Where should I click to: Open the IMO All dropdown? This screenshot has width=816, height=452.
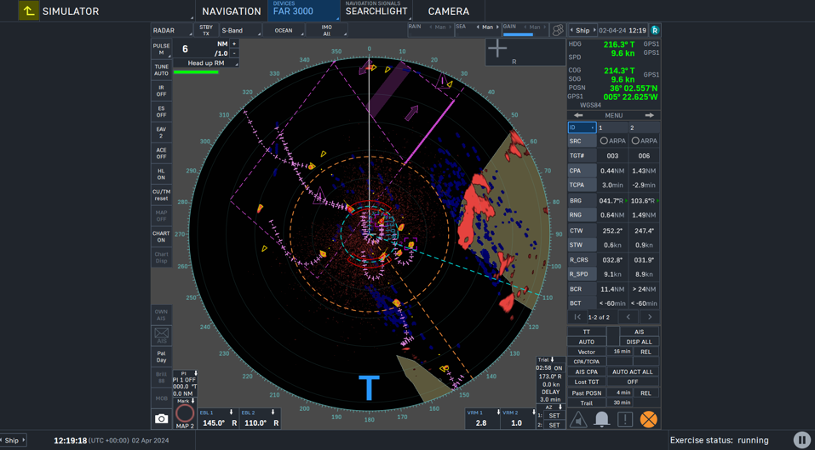point(327,30)
